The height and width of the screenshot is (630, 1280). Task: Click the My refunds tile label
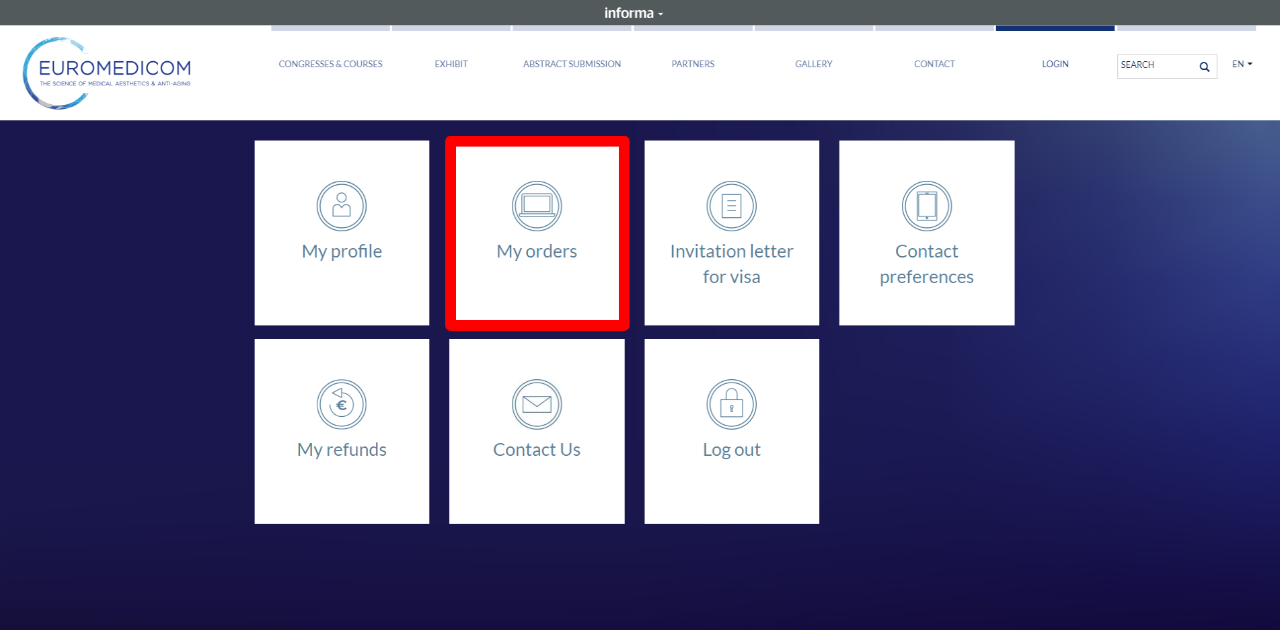[342, 450]
